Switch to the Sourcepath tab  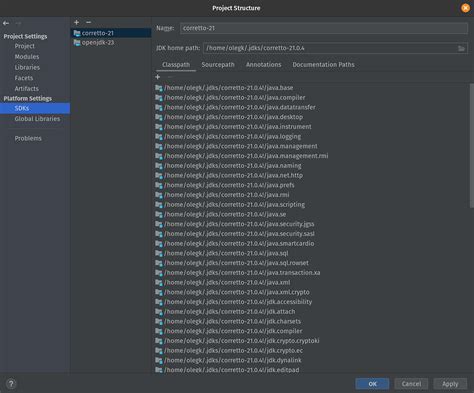pyautogui.click(x=218, y=65)
